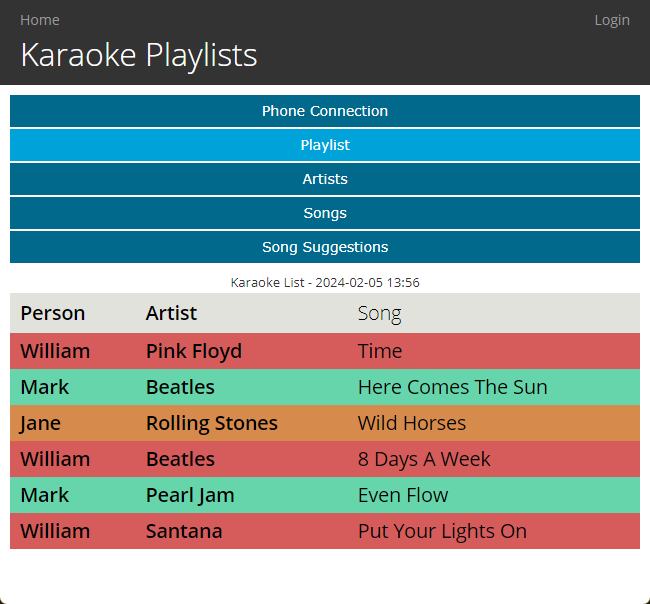This screenshot has height=604, width=650.
Task: Click the Login link
Action: pyautogui.click(x=612, y=20)
